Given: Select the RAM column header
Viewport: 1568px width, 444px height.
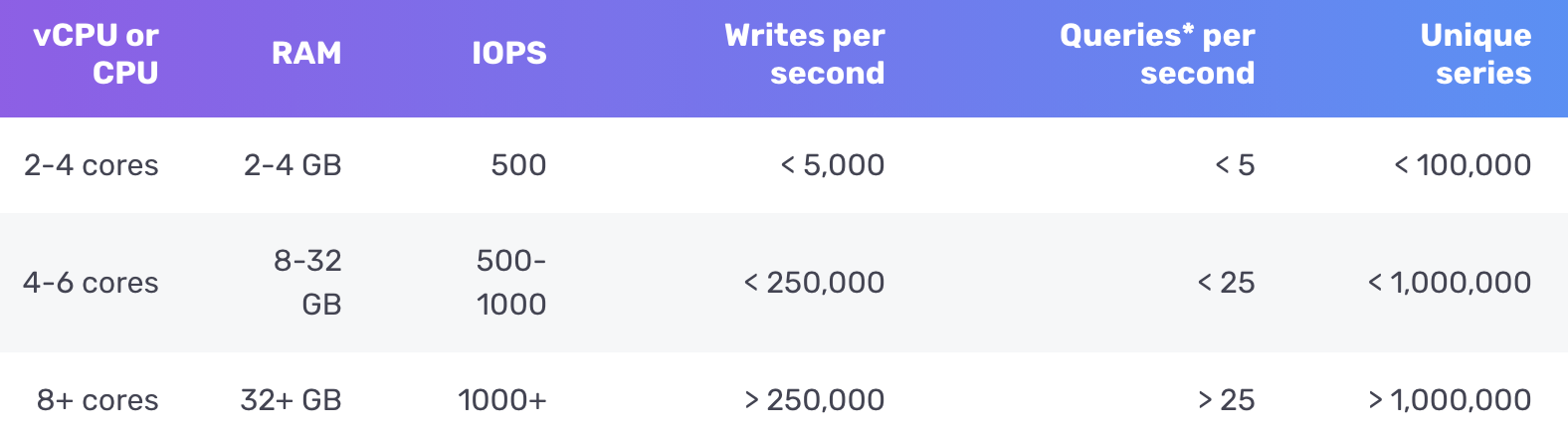Looking at the screenshot, I should (306, 54).
